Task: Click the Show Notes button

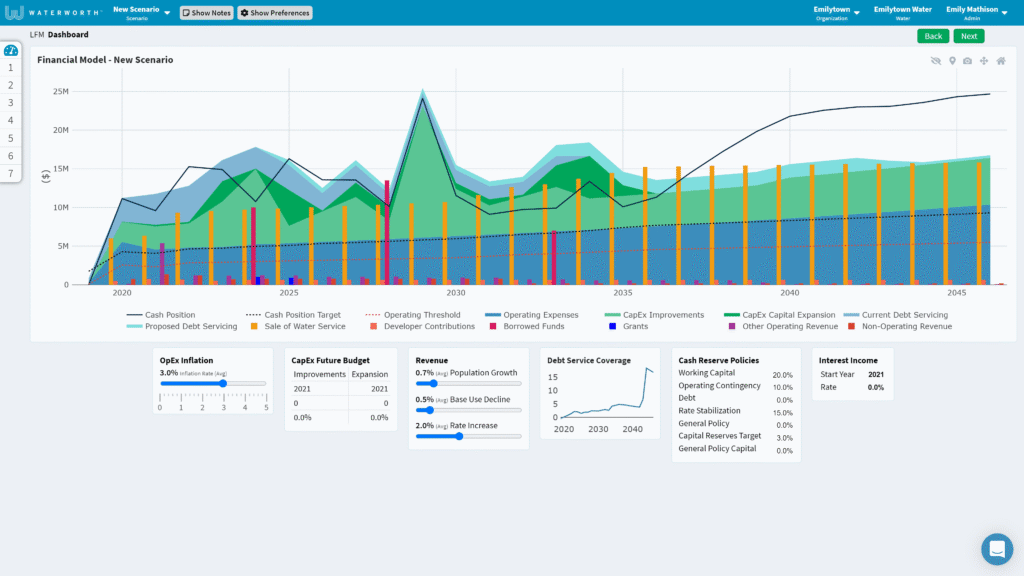Action: [x=206, y=12]
